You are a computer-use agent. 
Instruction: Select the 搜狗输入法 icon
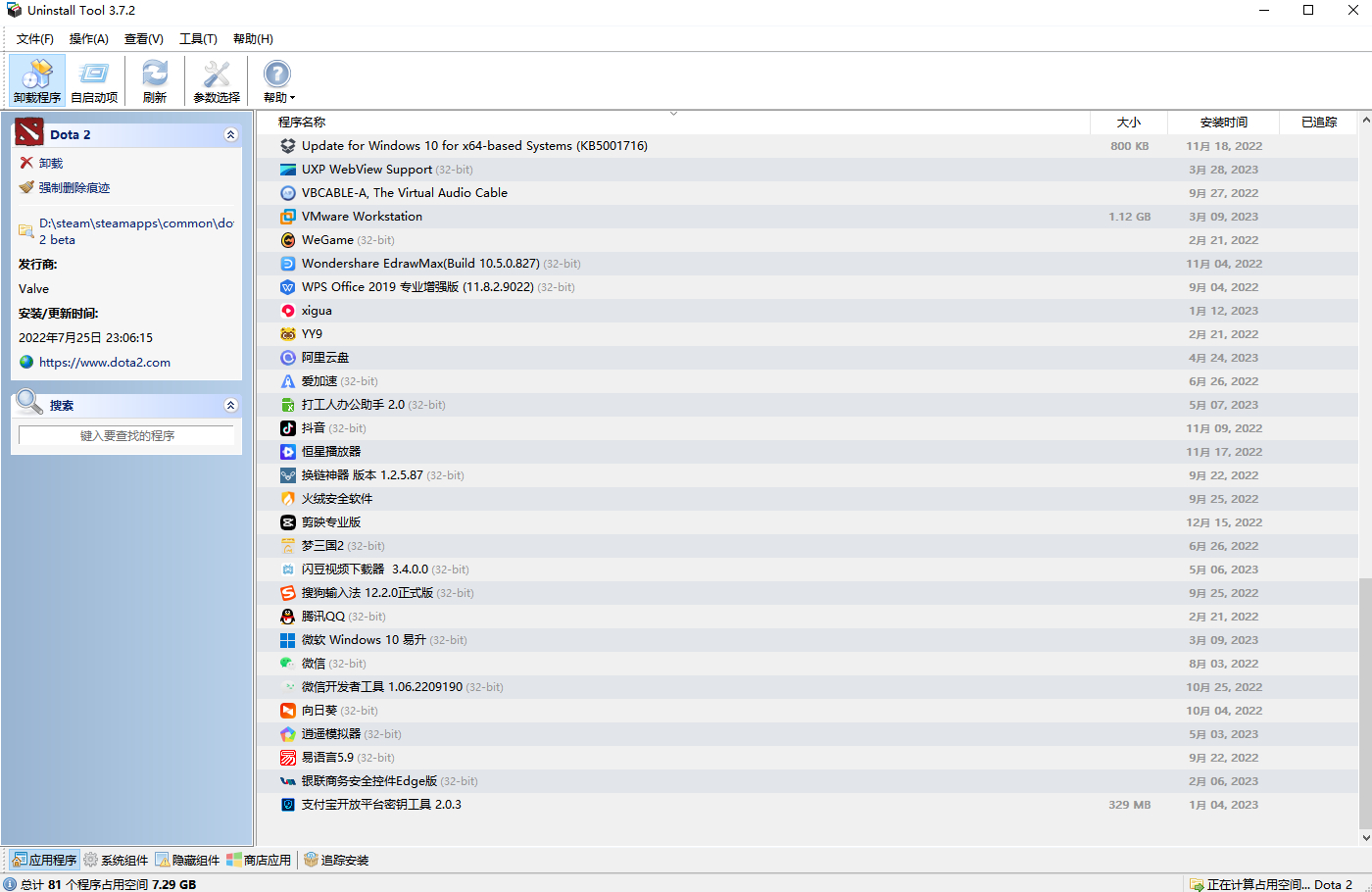[x=288, y=593]
